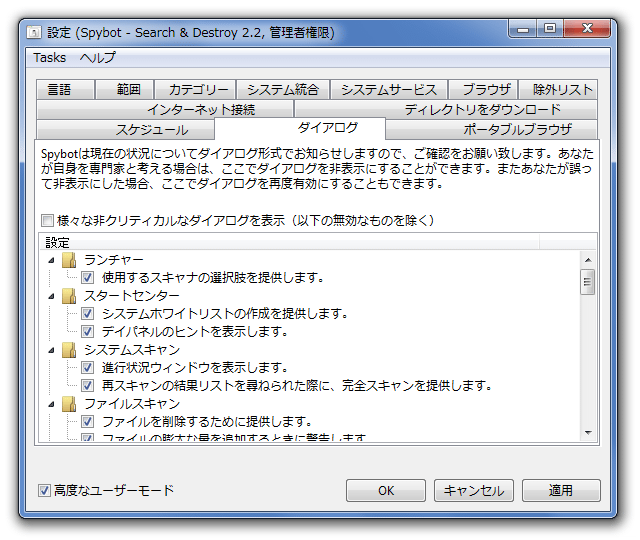Viewport: 640px width, 540px height.
Task: Switch to the システム統合 tab
Action: [283, 89]
